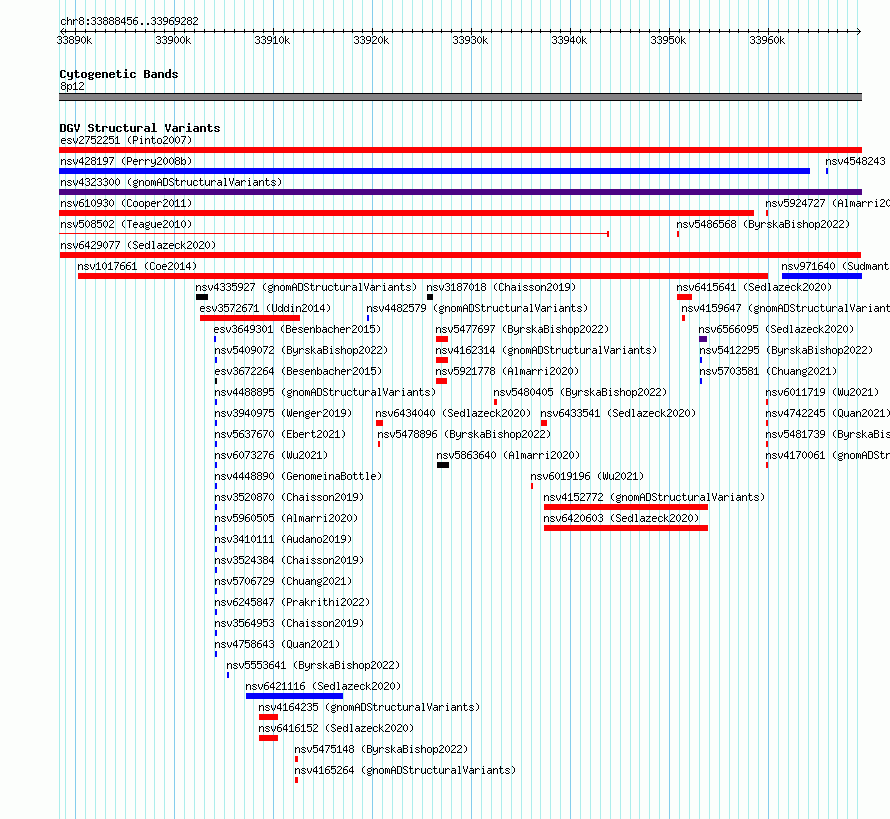Select nsv6429077 (Sedlazeck2020) variant label

(x=138, y=245)
